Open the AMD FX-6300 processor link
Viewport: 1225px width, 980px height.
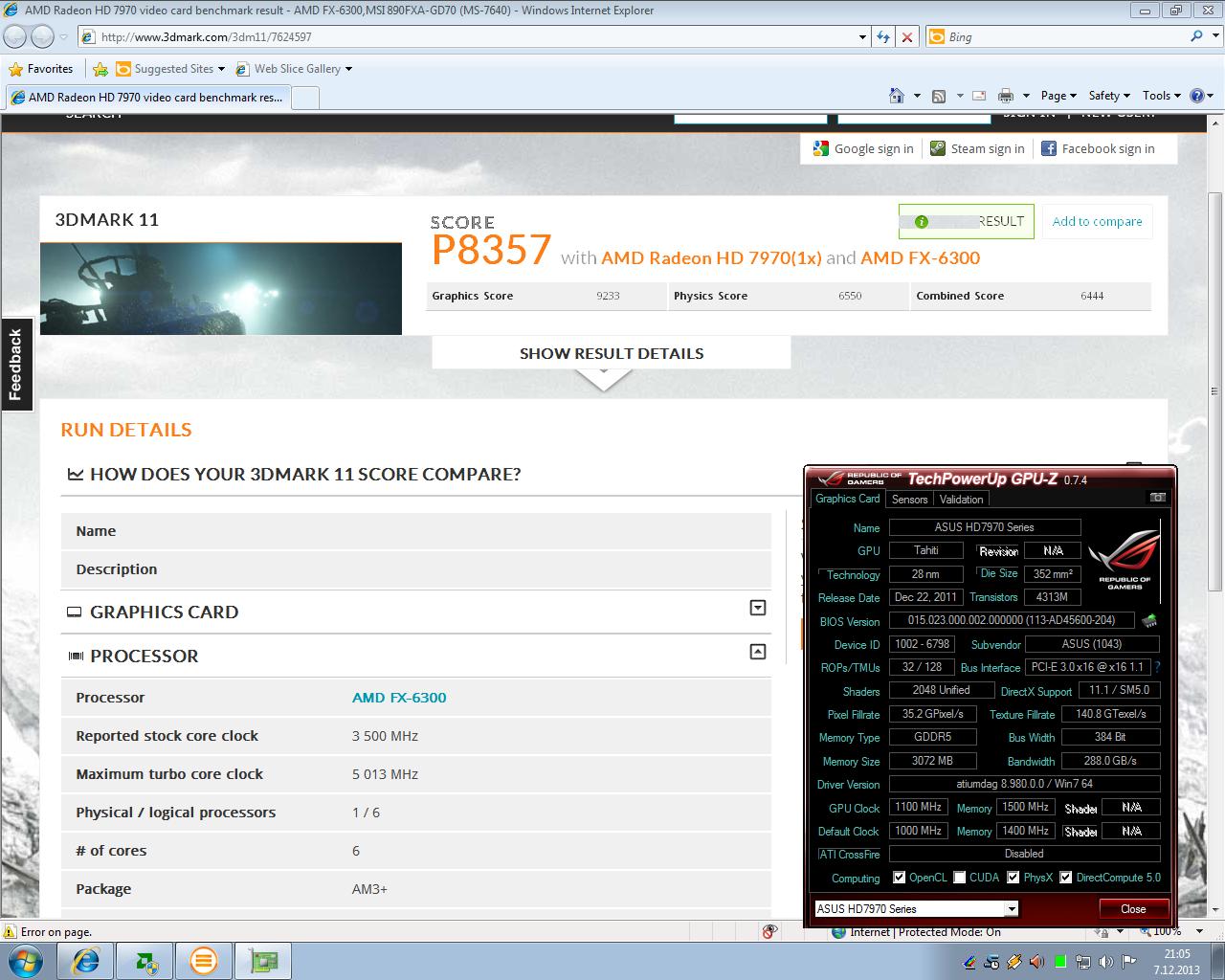tap(399, 698)
